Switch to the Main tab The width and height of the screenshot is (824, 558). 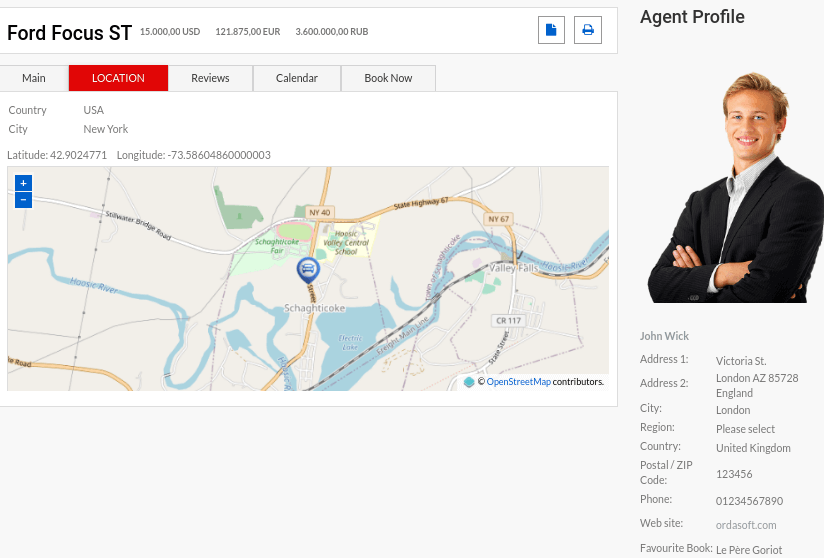[34, 78]
